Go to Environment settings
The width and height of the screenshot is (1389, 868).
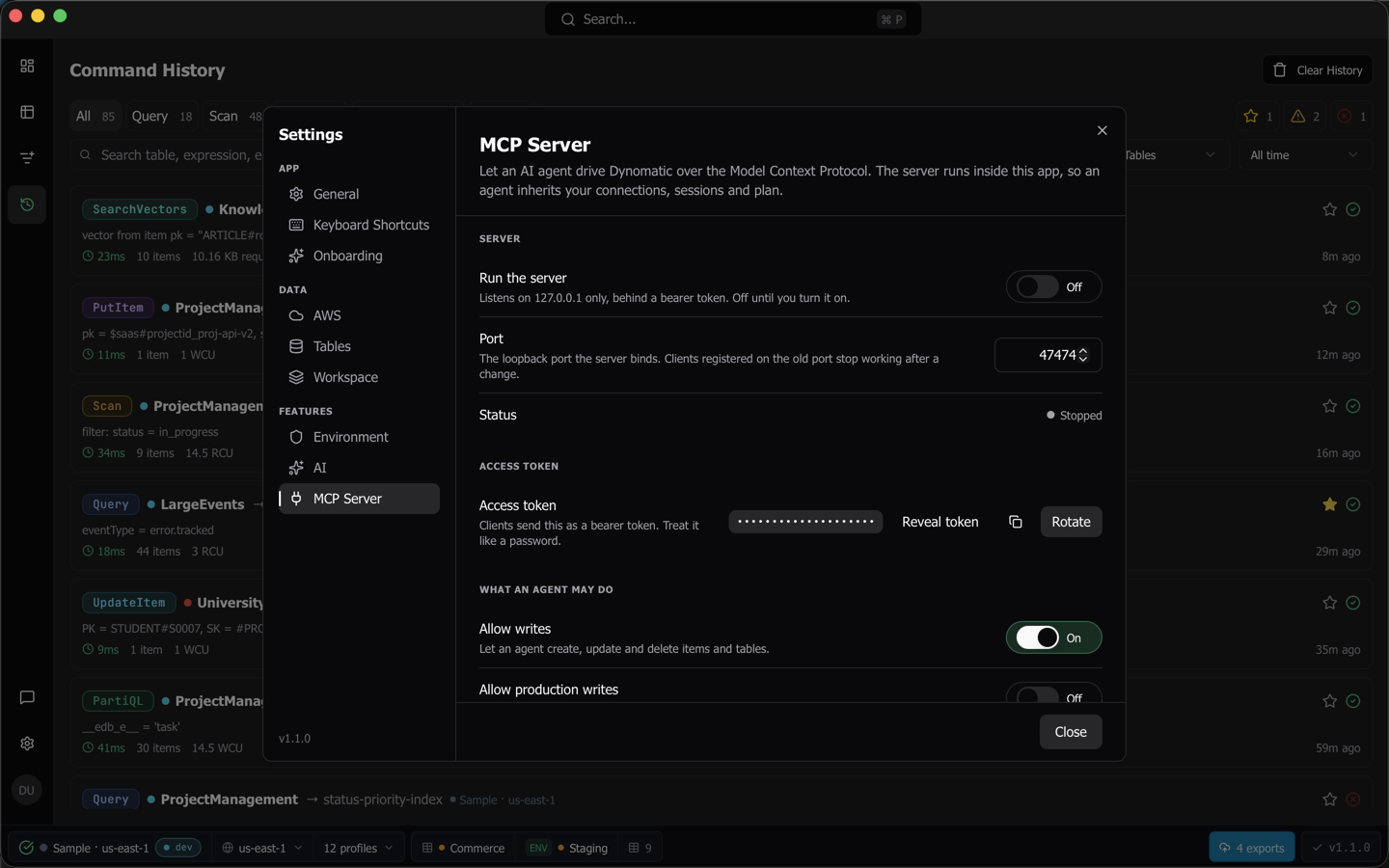[x=359, y=437]
